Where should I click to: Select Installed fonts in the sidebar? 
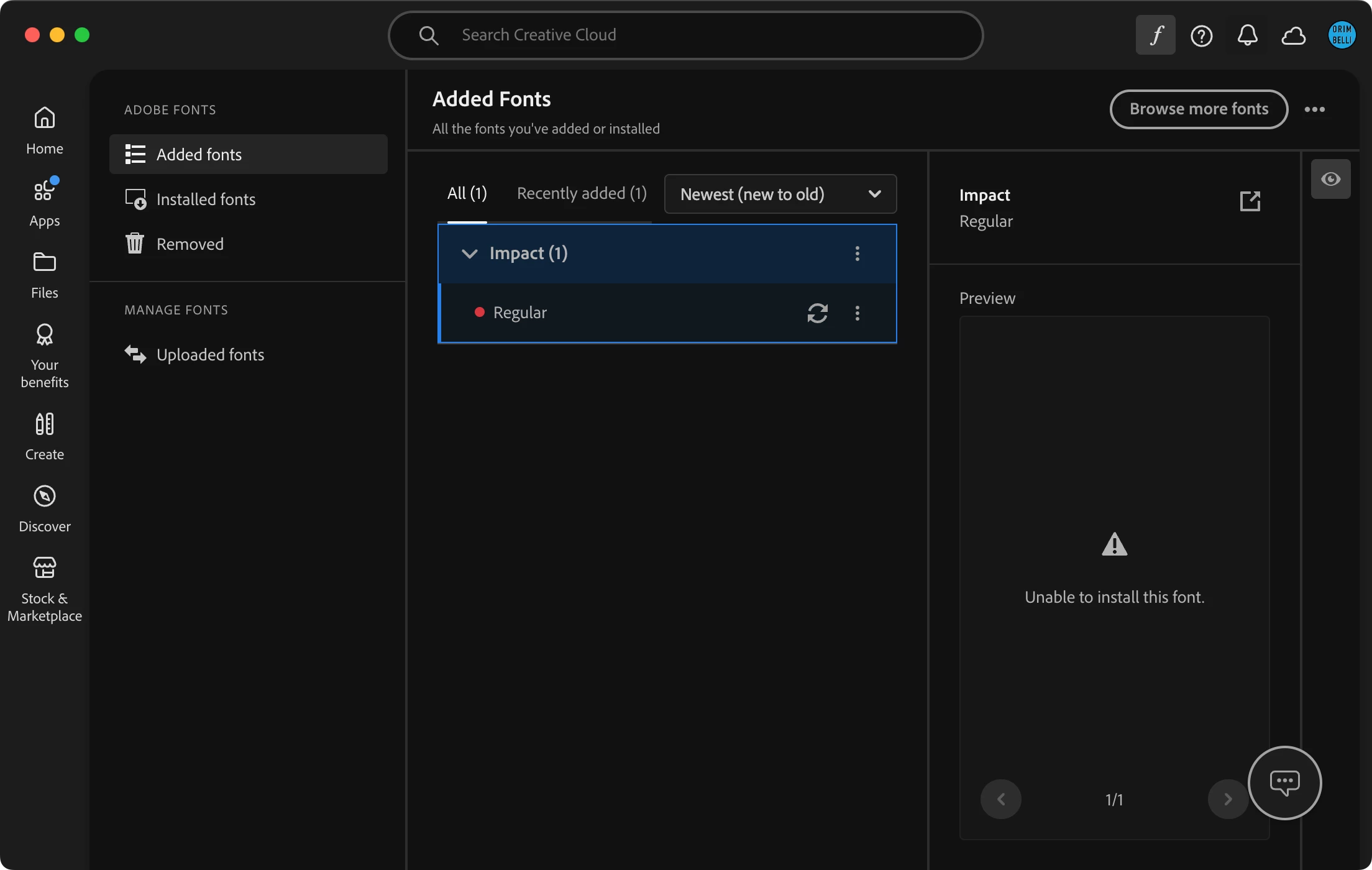(x=205, y=199)
